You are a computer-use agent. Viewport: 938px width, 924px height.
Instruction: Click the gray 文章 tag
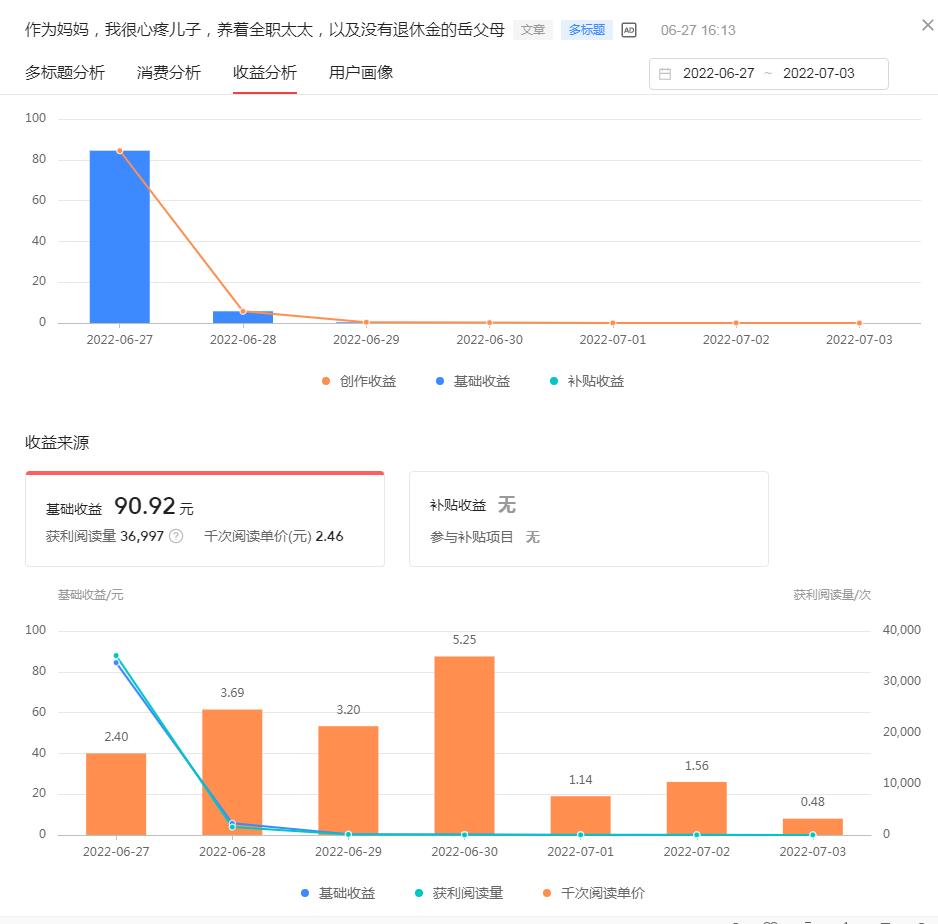point(533,29)
